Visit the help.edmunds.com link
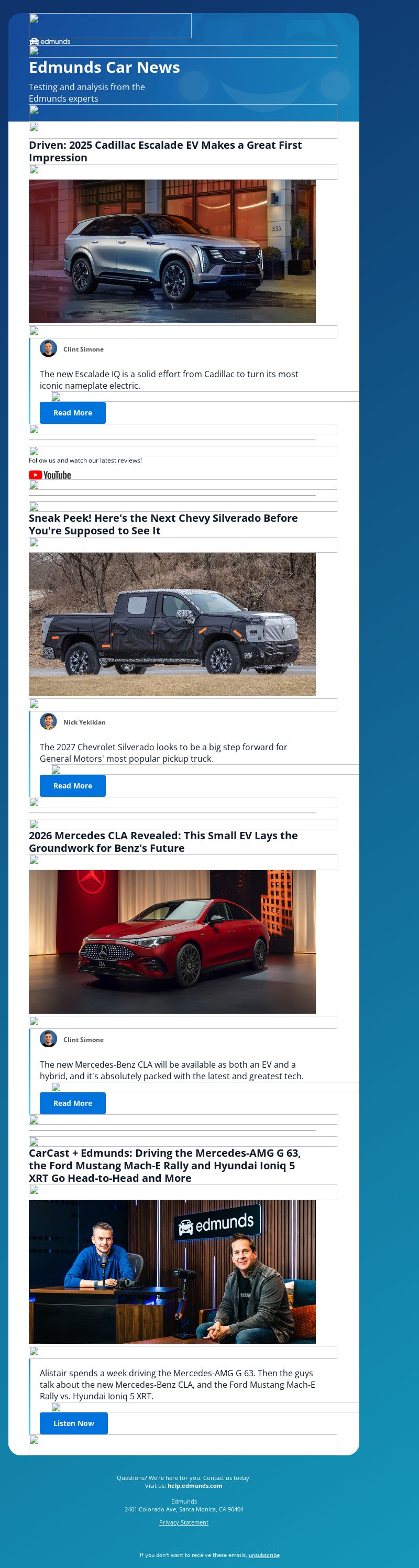The image size is (419, 1568). (195, 1485)
